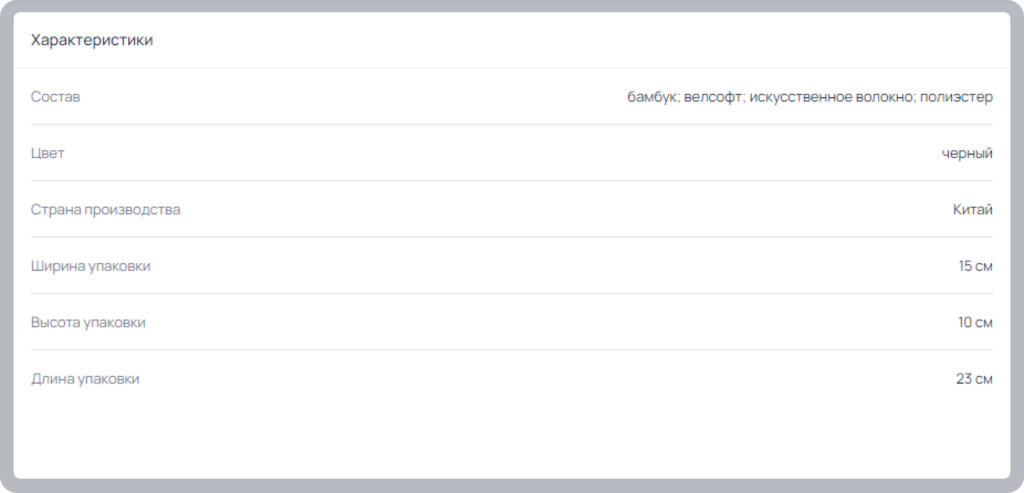
Task: Click the height value 10 см
Action: [976, 323]
